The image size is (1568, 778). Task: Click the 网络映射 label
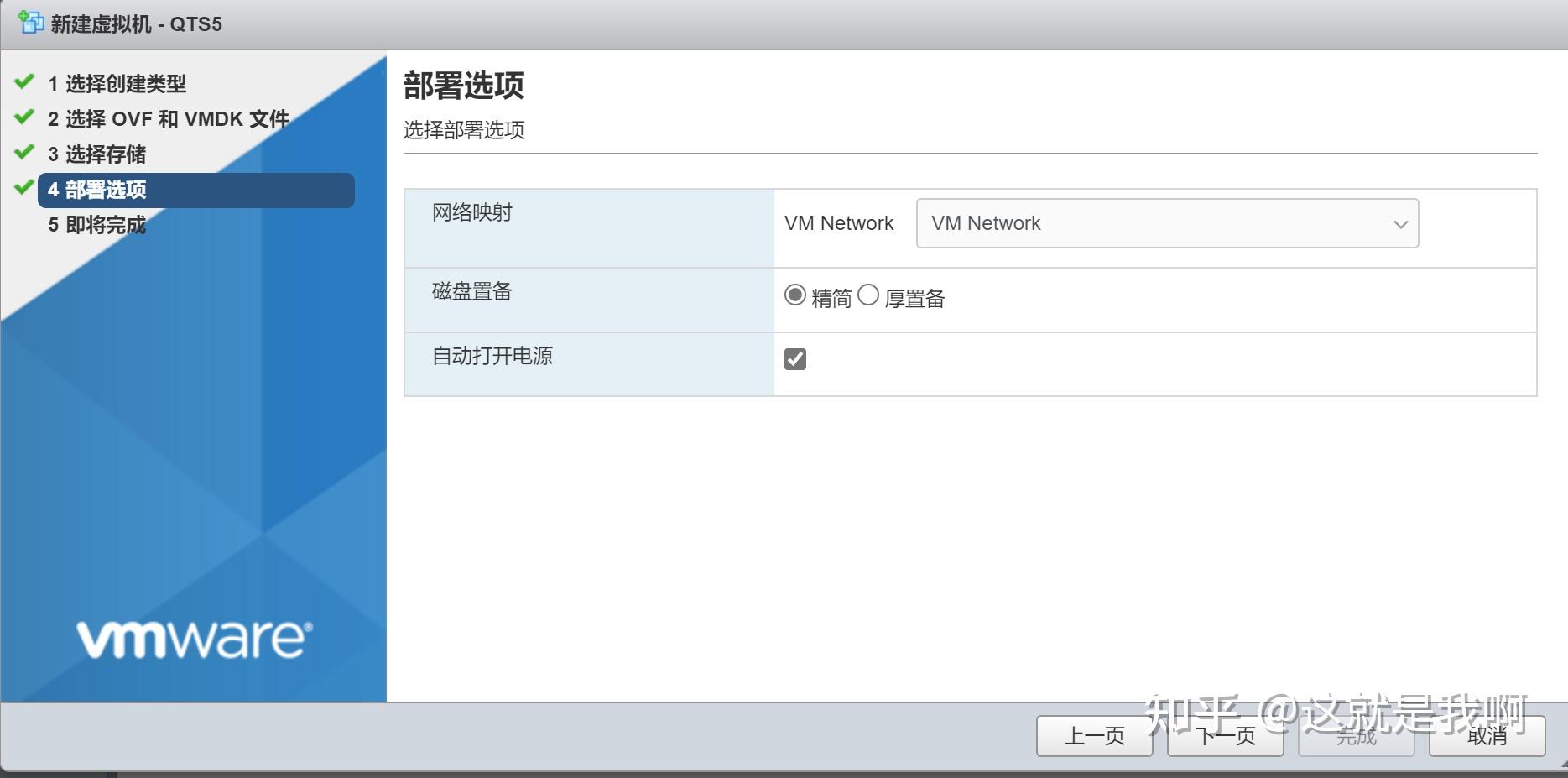tap(472, 212)
